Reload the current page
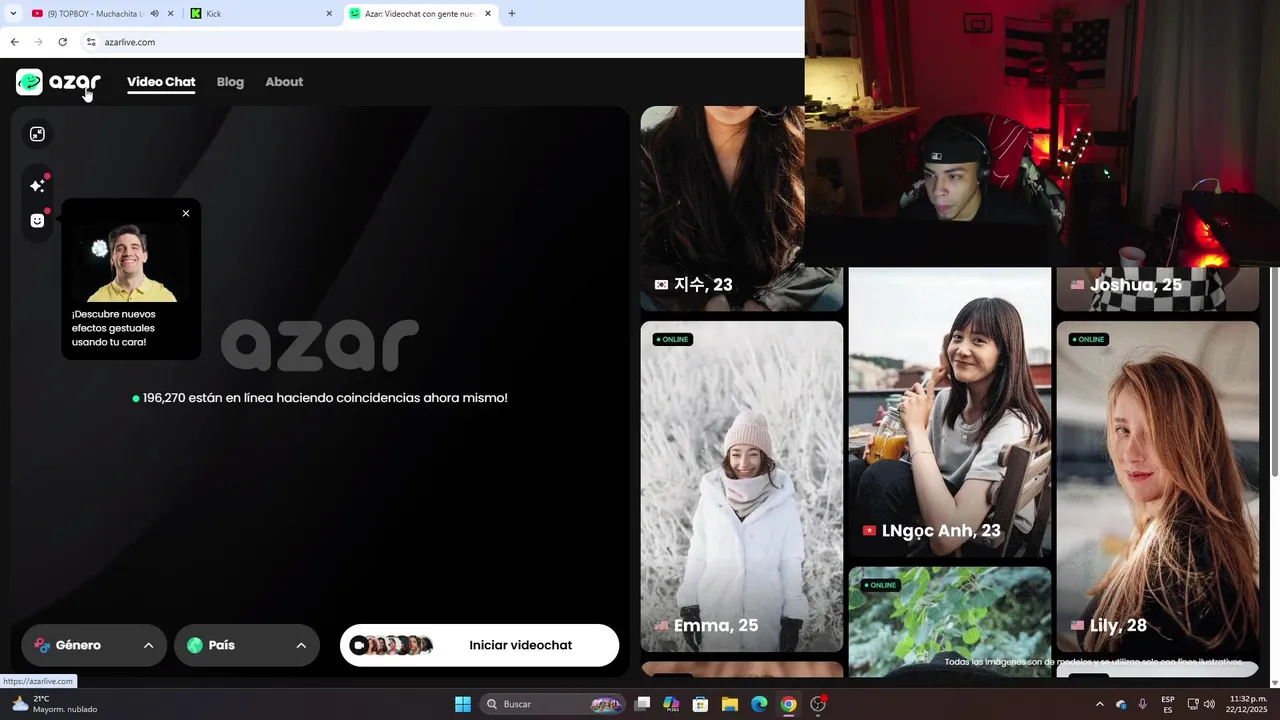The width and height of the screenshot is (1280, 720). 63,42
